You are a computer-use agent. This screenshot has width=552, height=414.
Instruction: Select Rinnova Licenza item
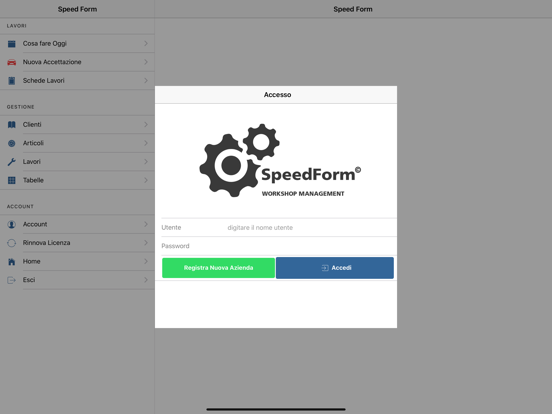tap(77, 243)
